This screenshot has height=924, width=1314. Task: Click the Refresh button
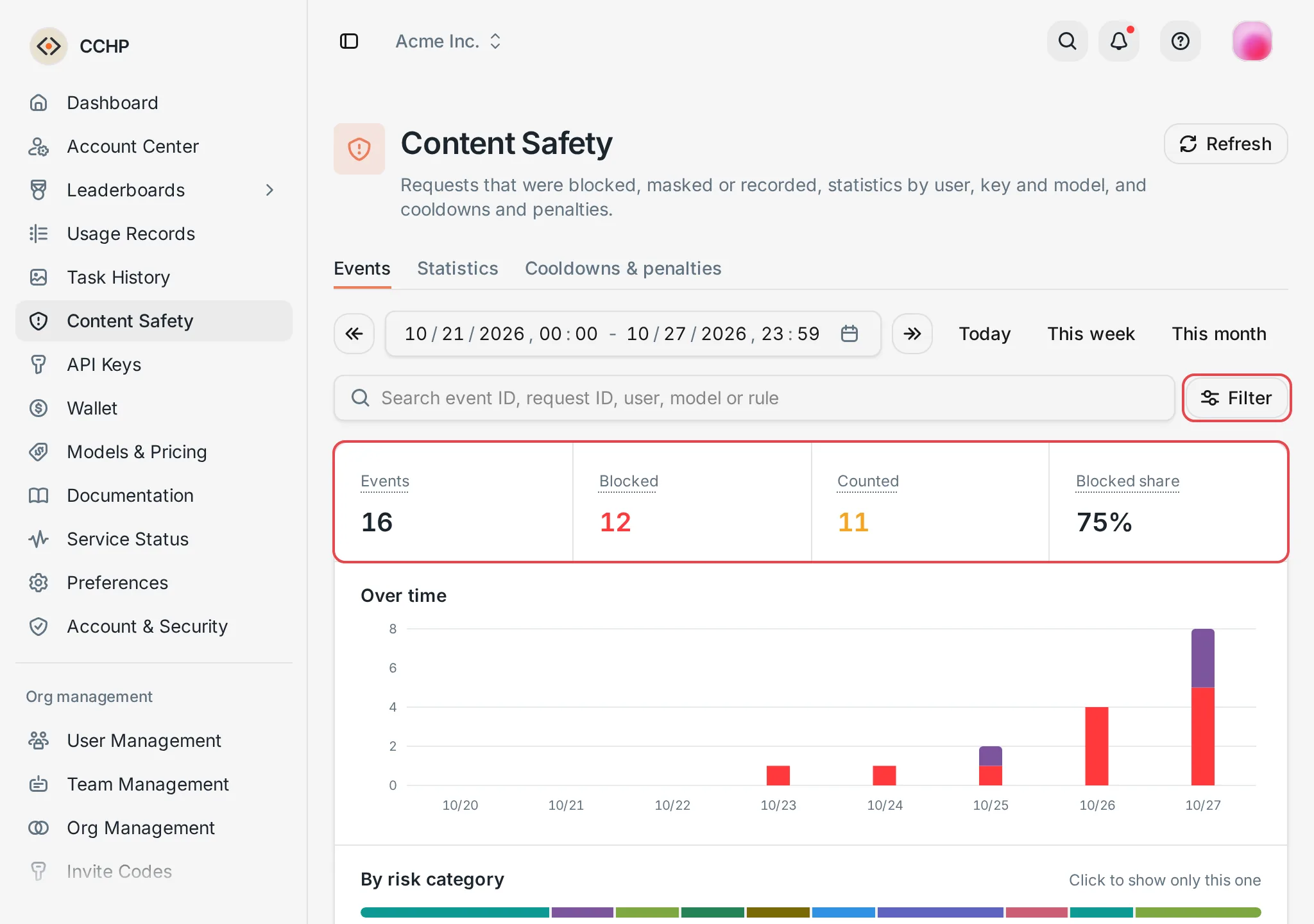(1225, 144)
